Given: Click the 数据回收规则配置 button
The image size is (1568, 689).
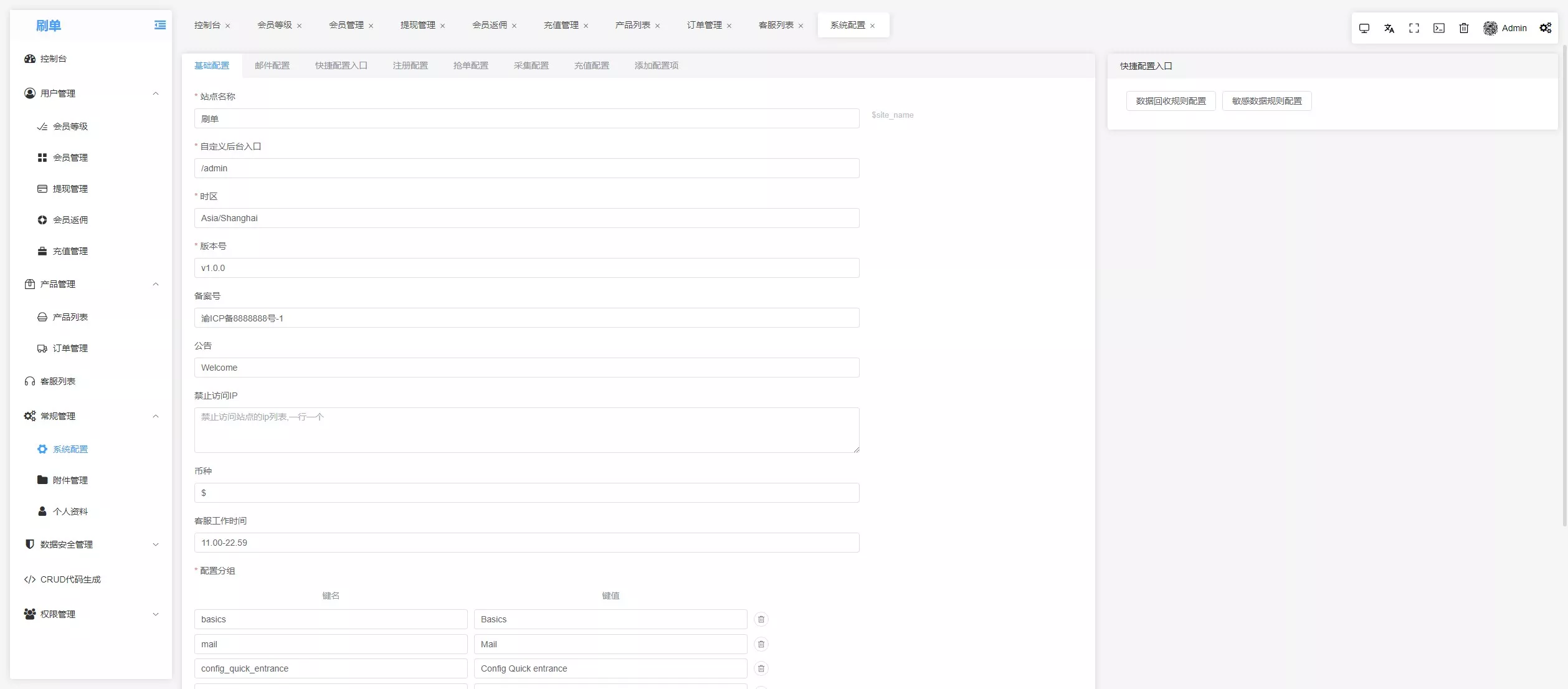Looking at the screenshot, I should pyautogui.click(x=1171, y=101).
